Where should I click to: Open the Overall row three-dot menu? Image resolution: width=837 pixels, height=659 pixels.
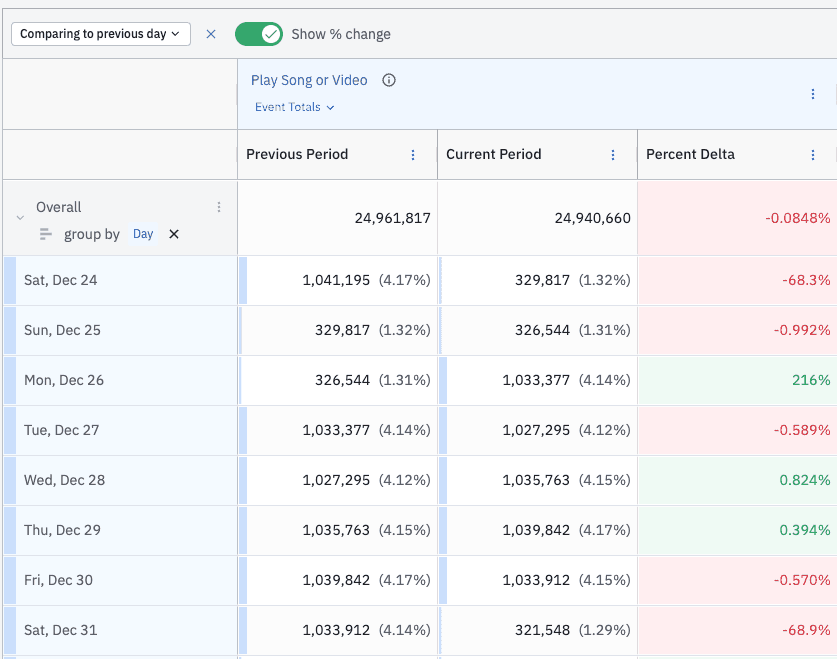219,207
